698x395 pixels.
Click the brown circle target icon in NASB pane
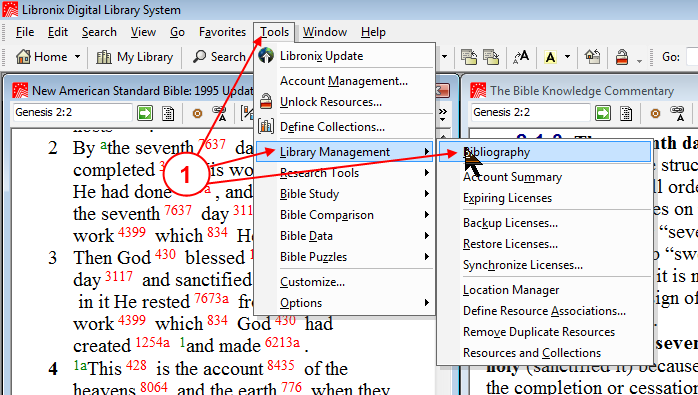197,113
